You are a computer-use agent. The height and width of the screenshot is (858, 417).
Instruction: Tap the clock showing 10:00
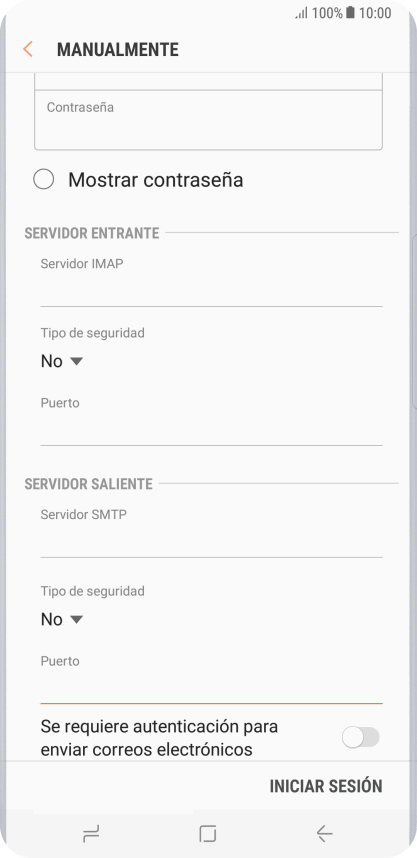[x=375, y=13]
